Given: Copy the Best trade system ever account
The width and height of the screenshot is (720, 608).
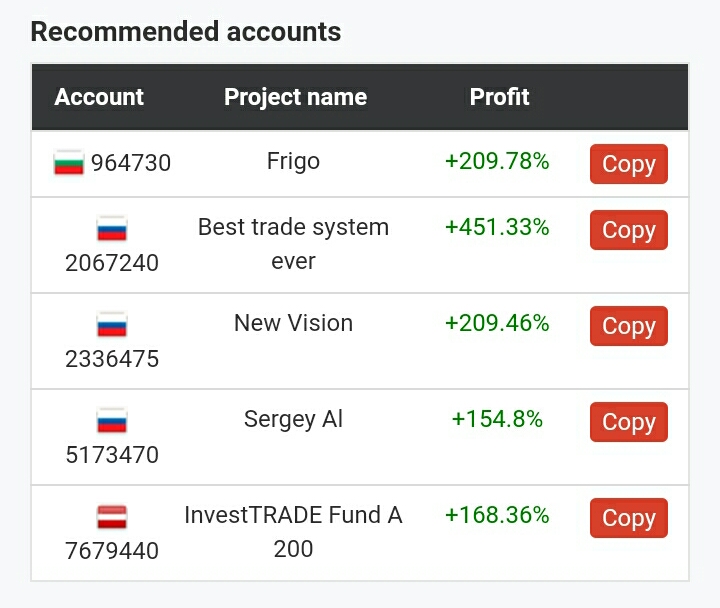Looking at the screenshot, I should (629, 230).
